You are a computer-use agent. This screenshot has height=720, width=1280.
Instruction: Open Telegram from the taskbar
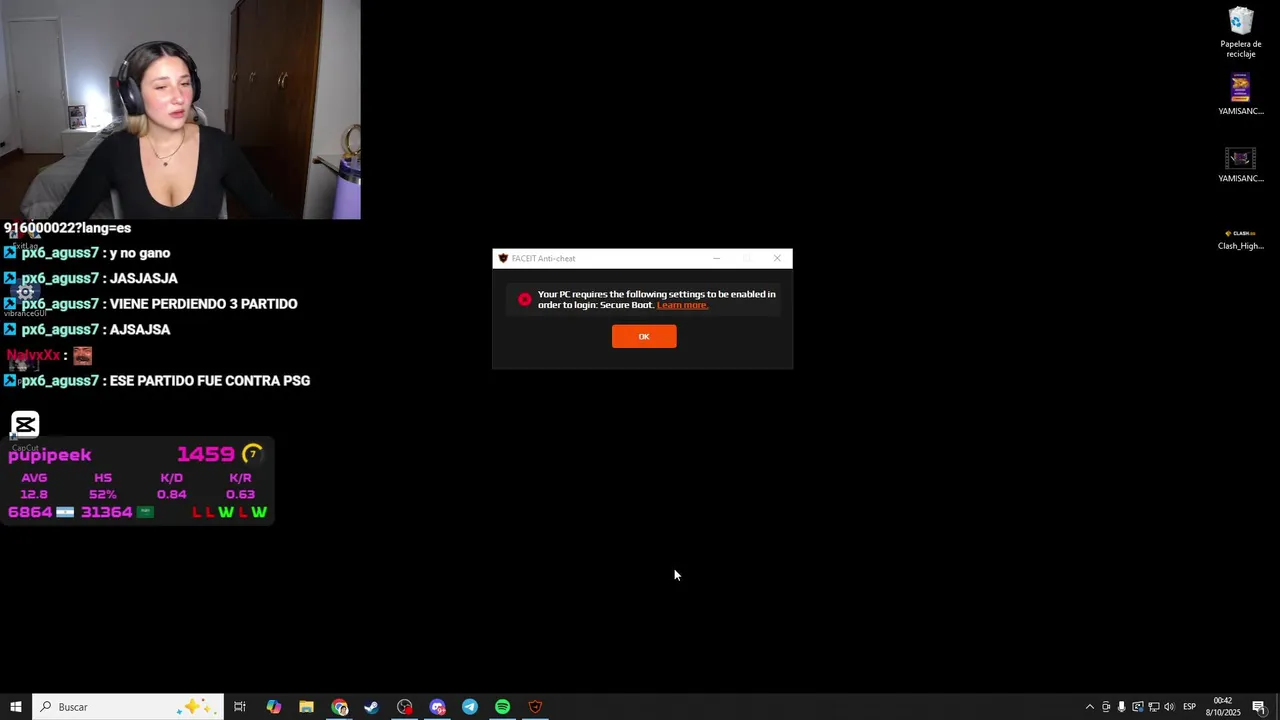click(x=470, y=707)
